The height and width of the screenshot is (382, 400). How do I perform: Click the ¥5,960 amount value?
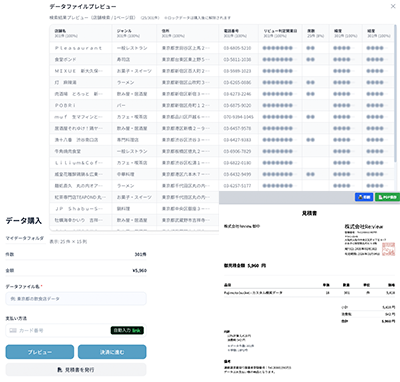pyautogui.click(x=139, y=270)
